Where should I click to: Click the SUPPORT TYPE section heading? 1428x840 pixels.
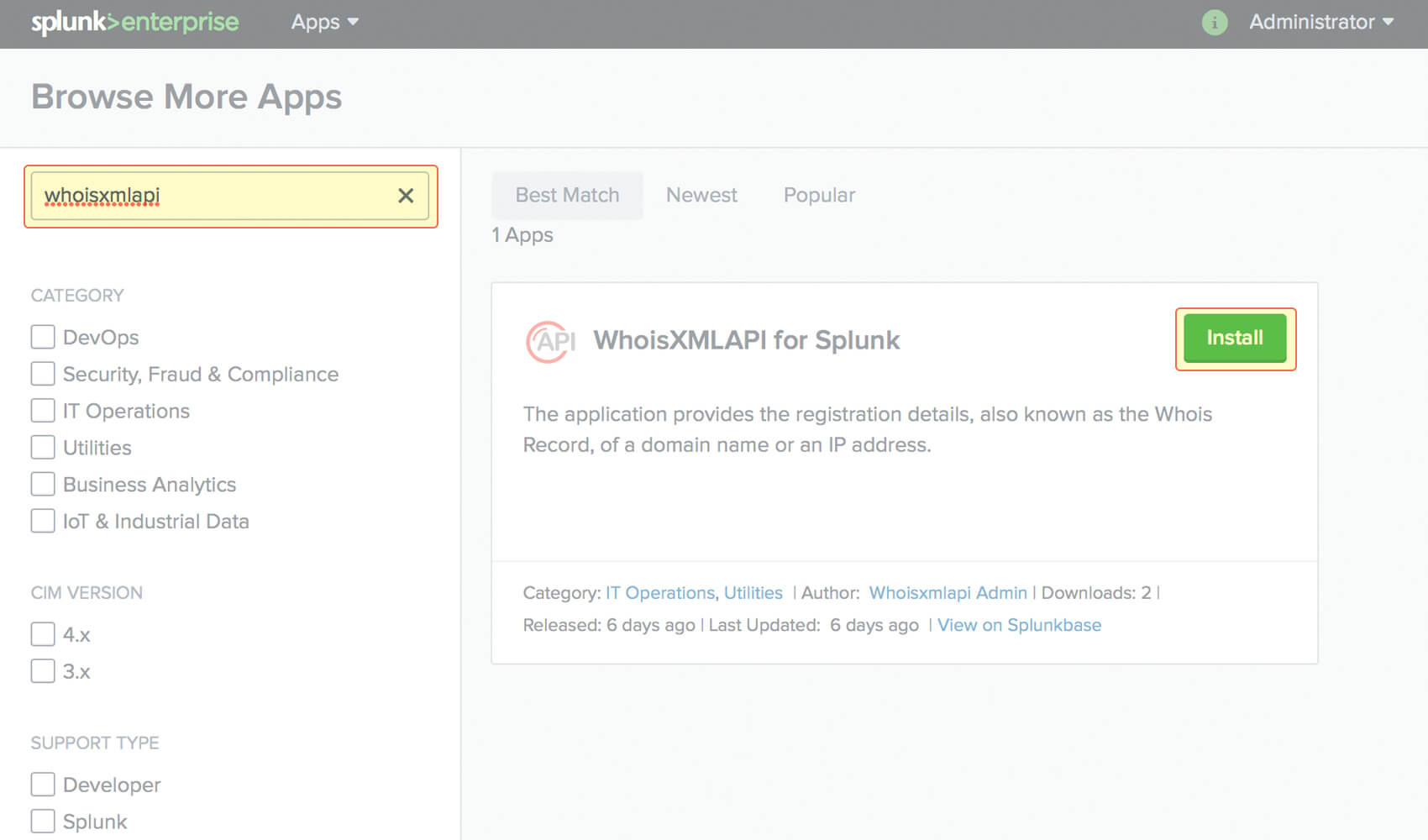coord(95,743)
